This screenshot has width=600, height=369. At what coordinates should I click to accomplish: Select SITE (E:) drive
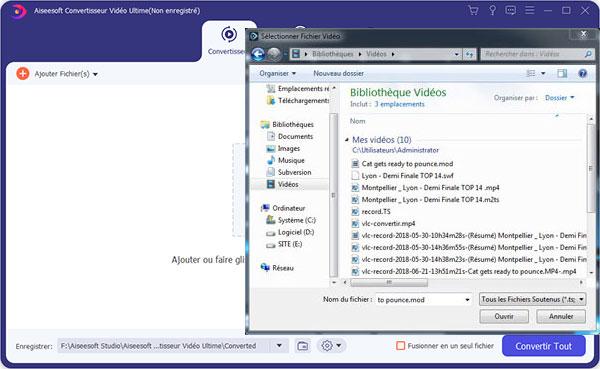point(284,244)
